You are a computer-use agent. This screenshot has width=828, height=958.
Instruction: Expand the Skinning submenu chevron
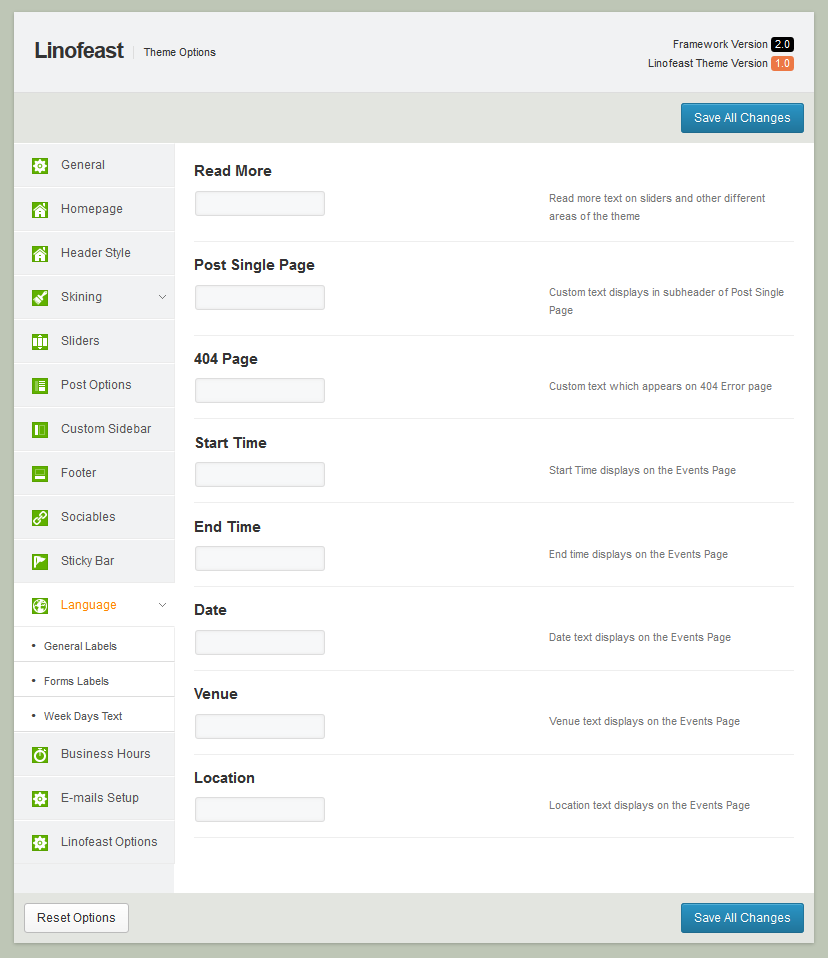tap(162, 297)
